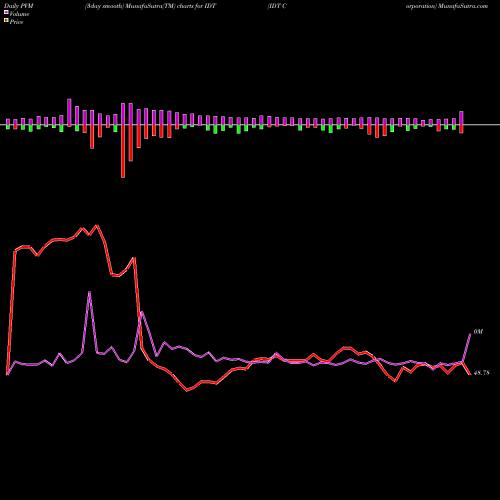The height and width of the screenshot is (500, 500).
Task: Click the Price legend label
Action: click(16, 22)
